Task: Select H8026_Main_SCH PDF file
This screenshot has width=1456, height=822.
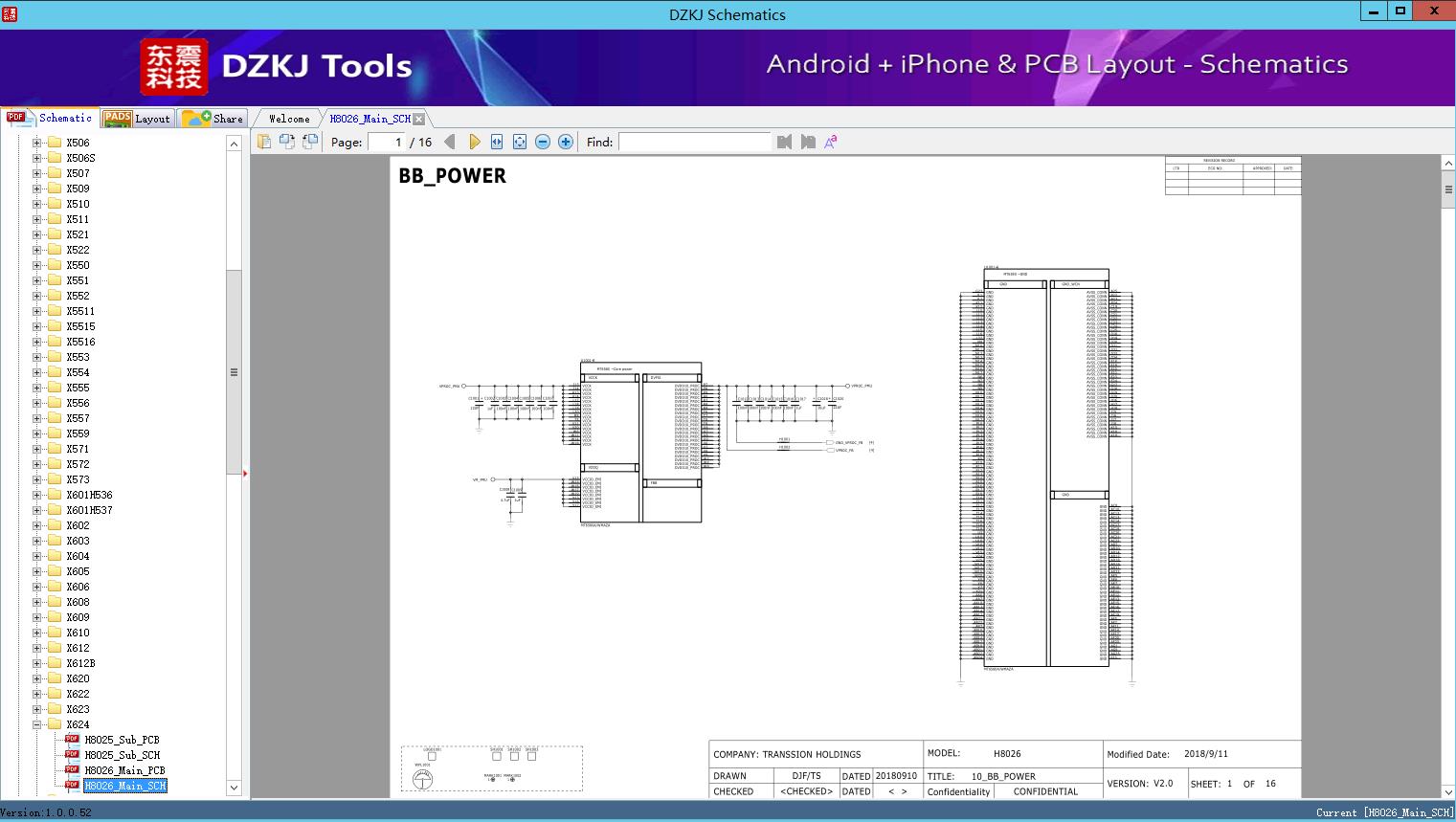Action: [x=124, y=786]
